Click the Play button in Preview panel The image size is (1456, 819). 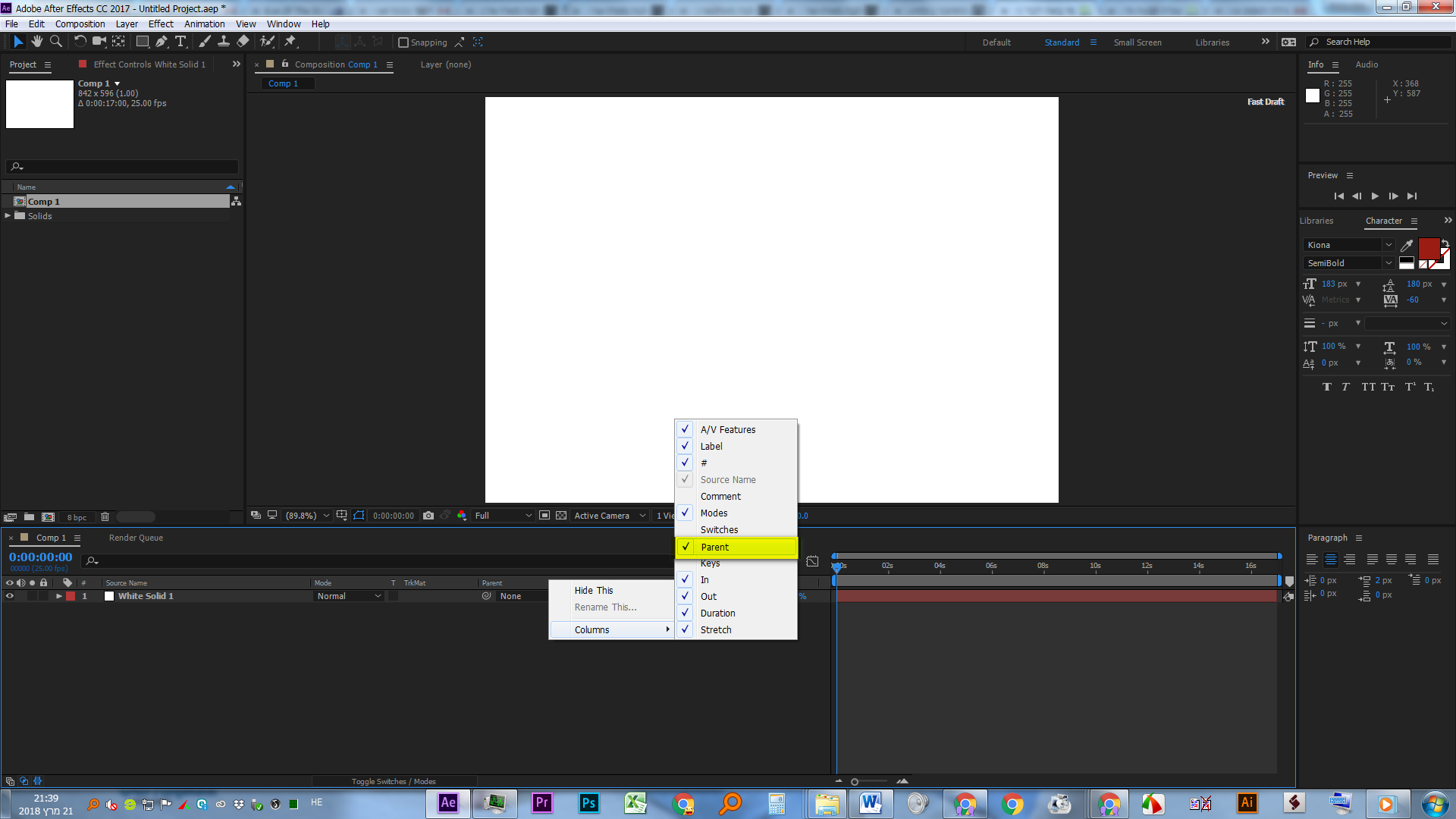[1375, 196]
